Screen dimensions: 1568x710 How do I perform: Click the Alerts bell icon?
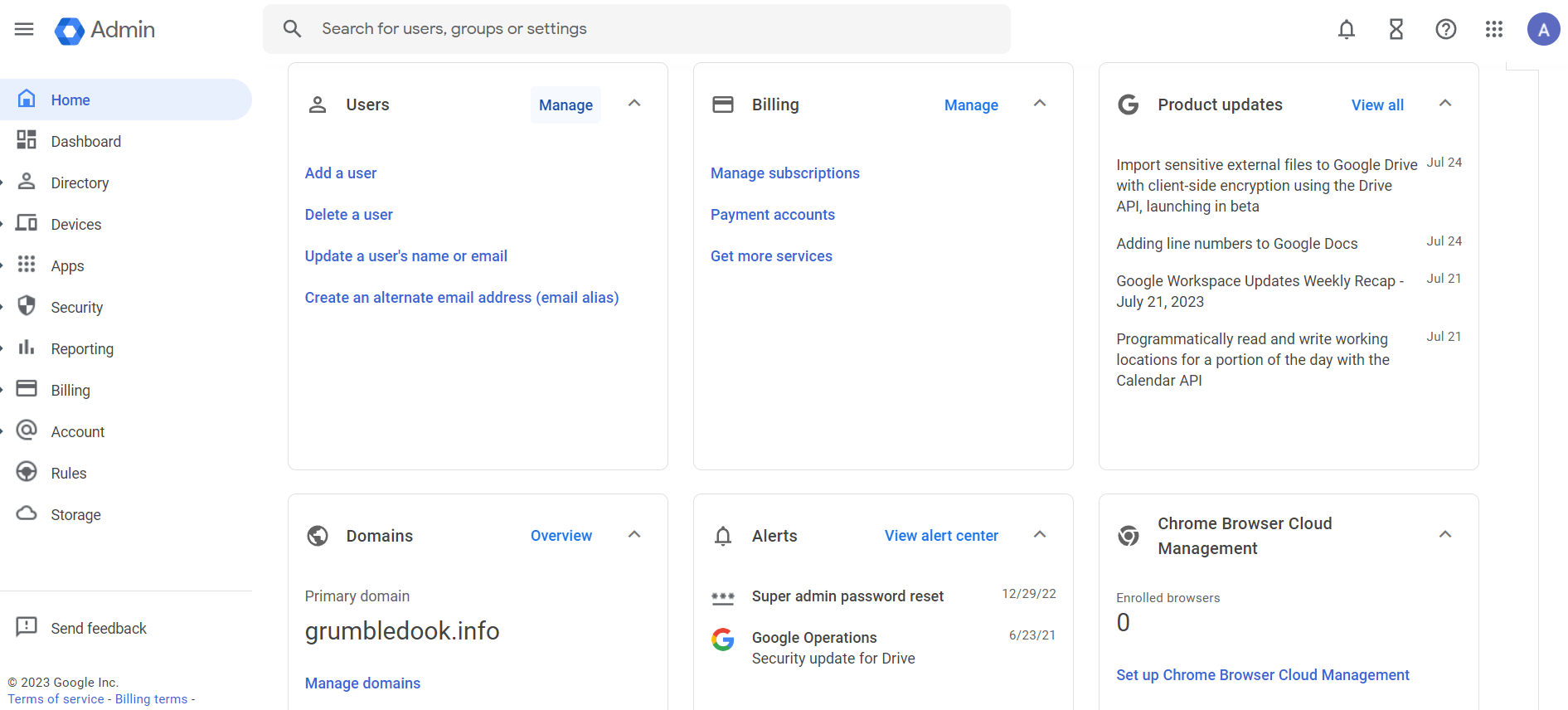(x=723, y=536)
